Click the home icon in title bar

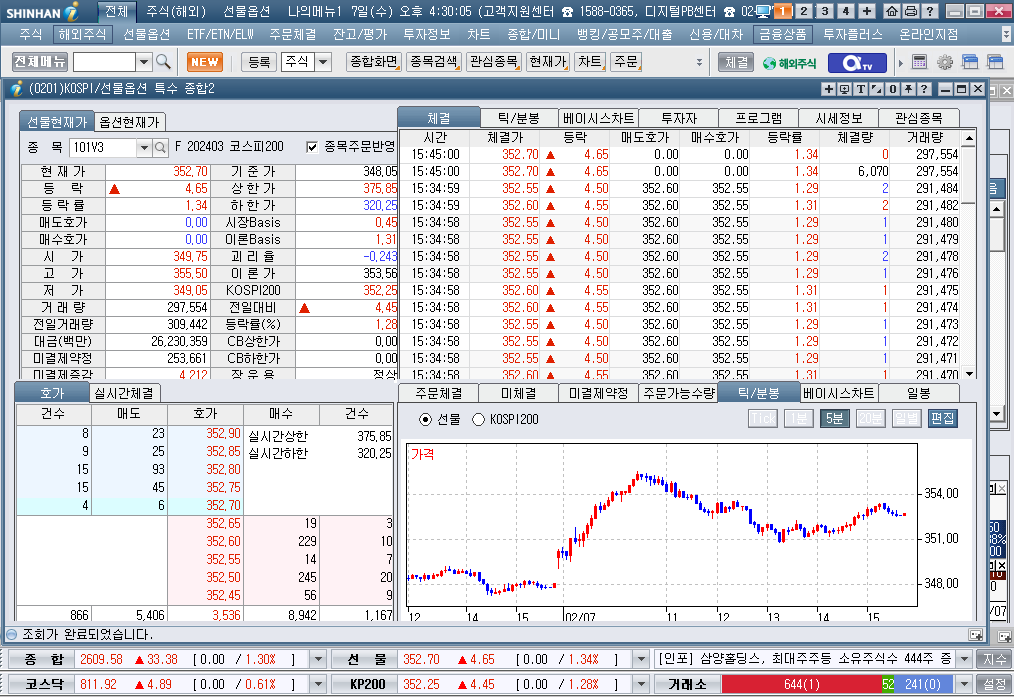tap(892, 11)
